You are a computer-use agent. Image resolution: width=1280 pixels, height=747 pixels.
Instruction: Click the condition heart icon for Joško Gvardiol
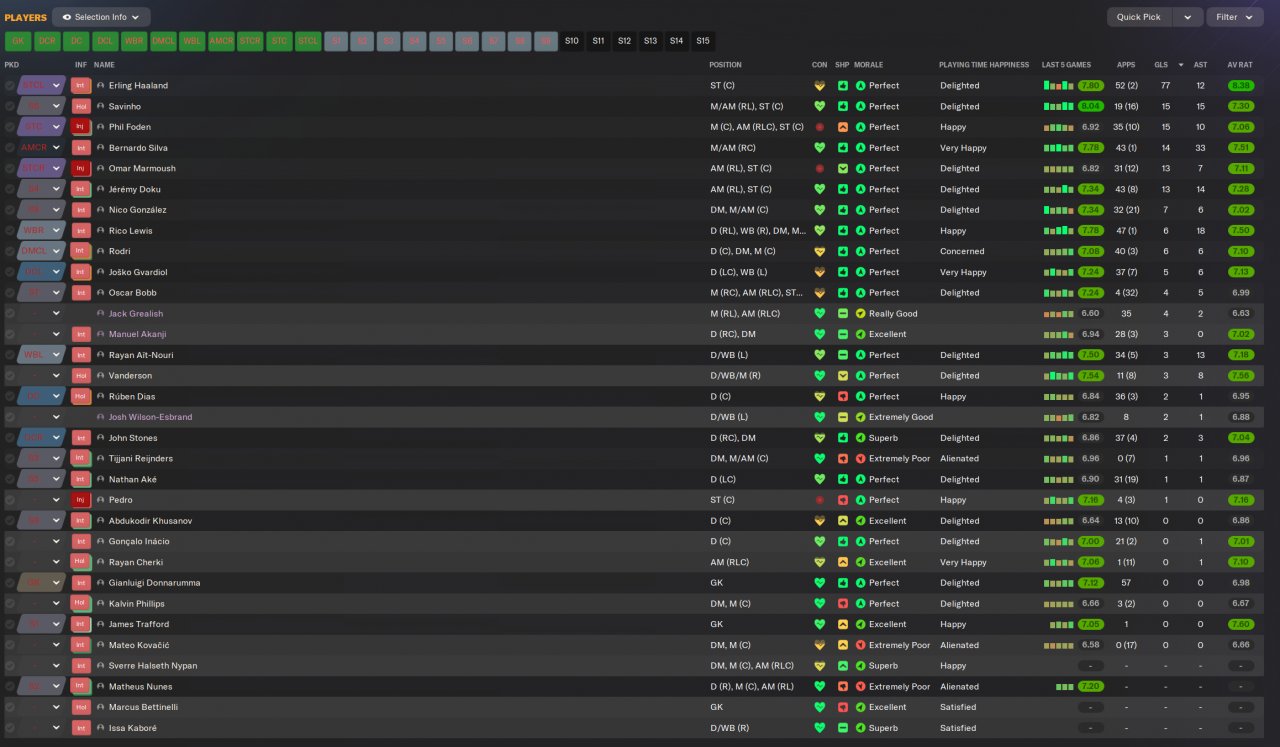(820, 272)
